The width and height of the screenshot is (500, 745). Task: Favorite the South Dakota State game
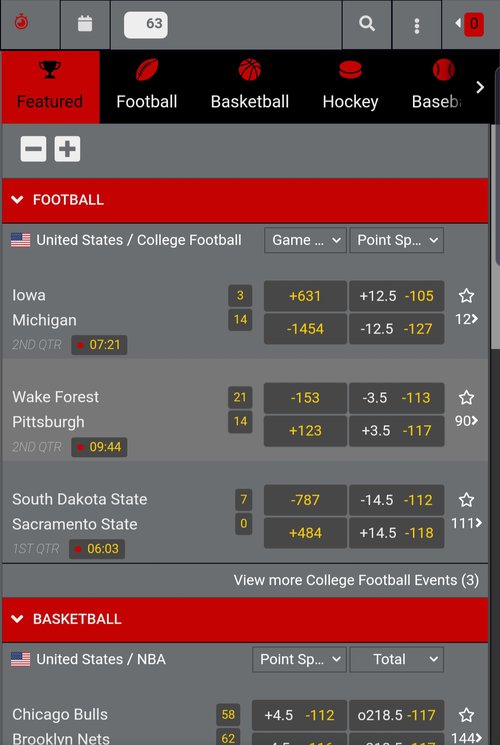[x=466, y=500]
